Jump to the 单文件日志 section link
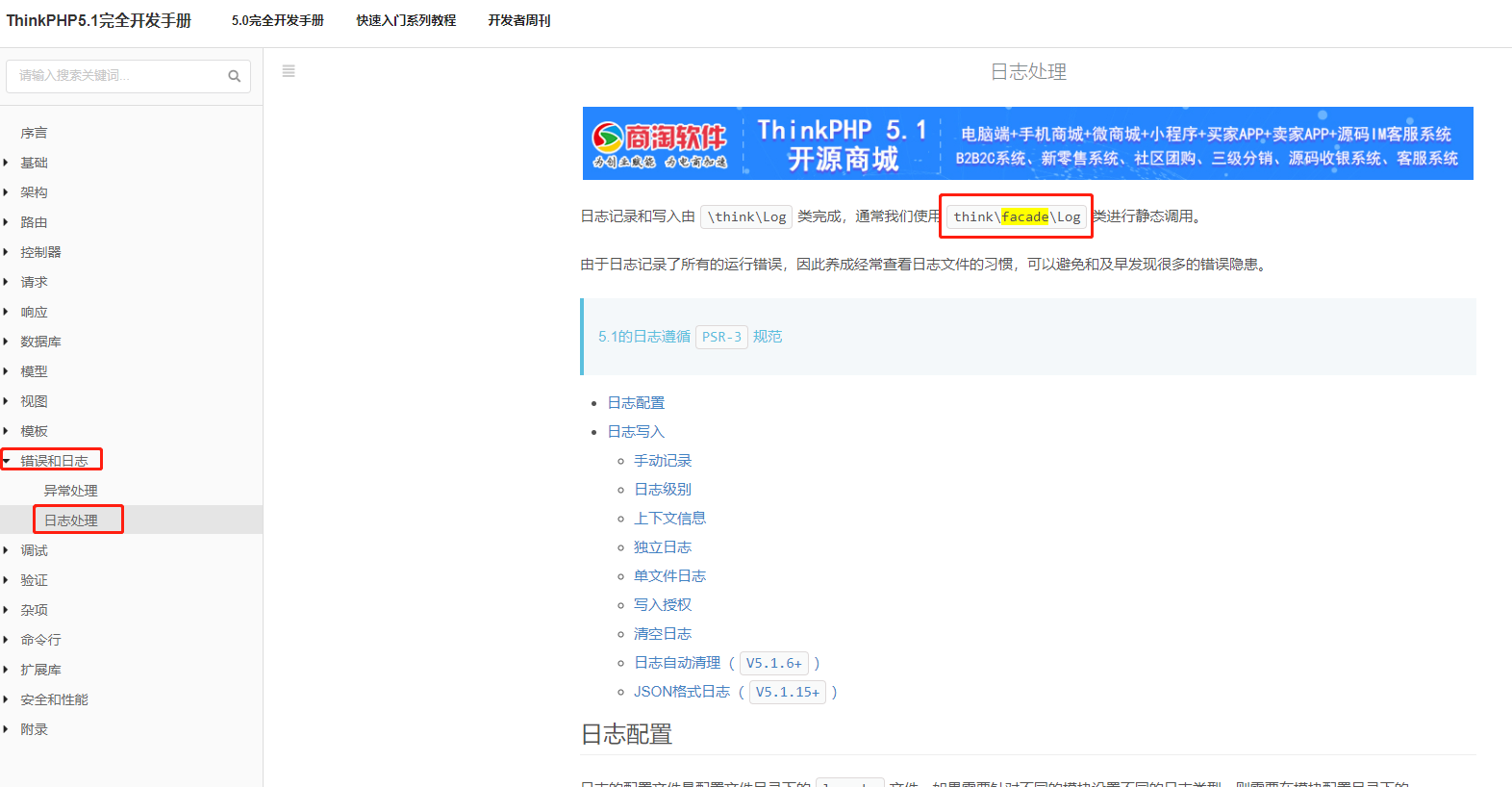Image resolution: width=1512 pixels, height=787 pixels. 669,575
